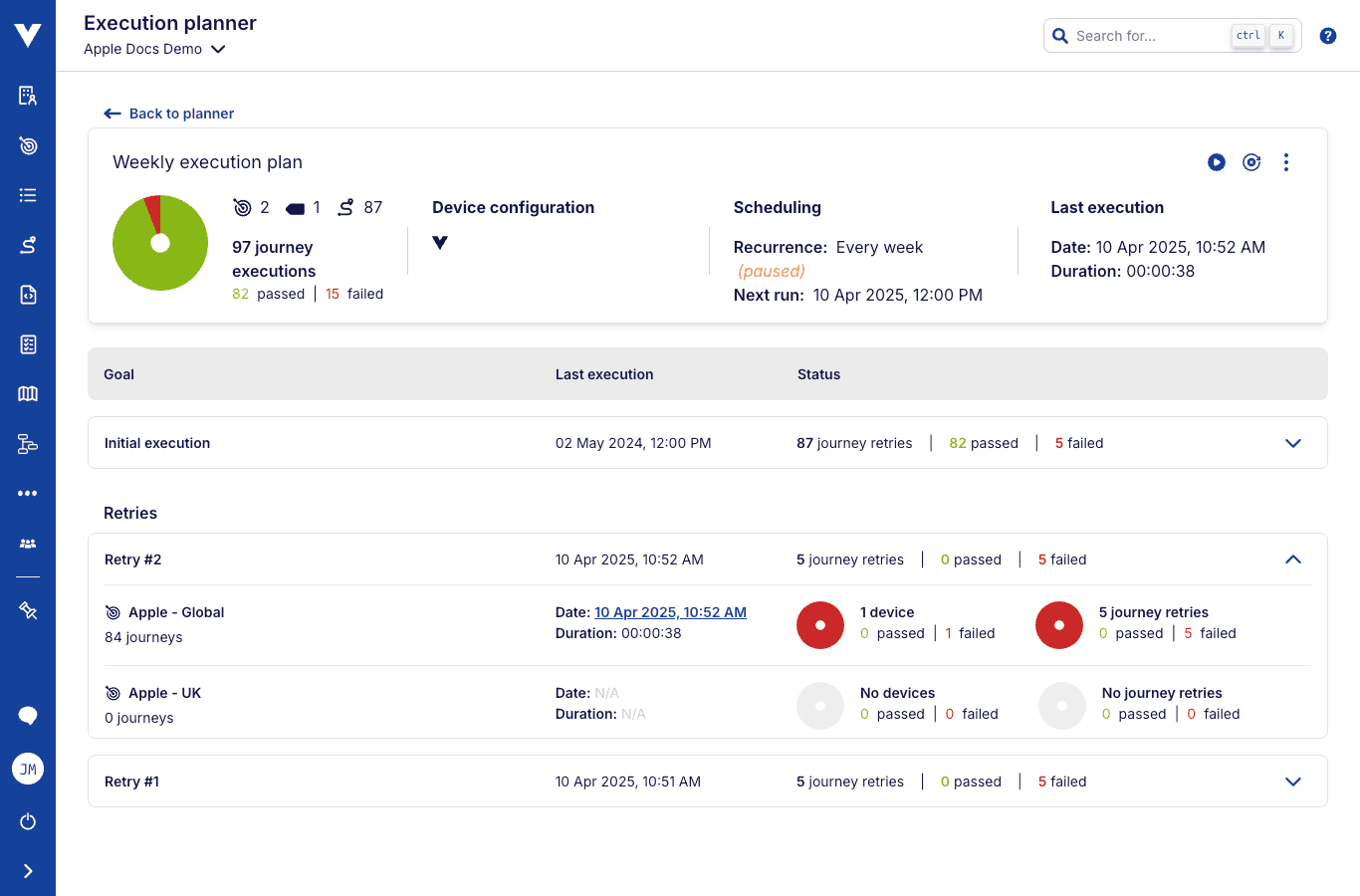Expand the Retry #1 row

point(1293,782)
